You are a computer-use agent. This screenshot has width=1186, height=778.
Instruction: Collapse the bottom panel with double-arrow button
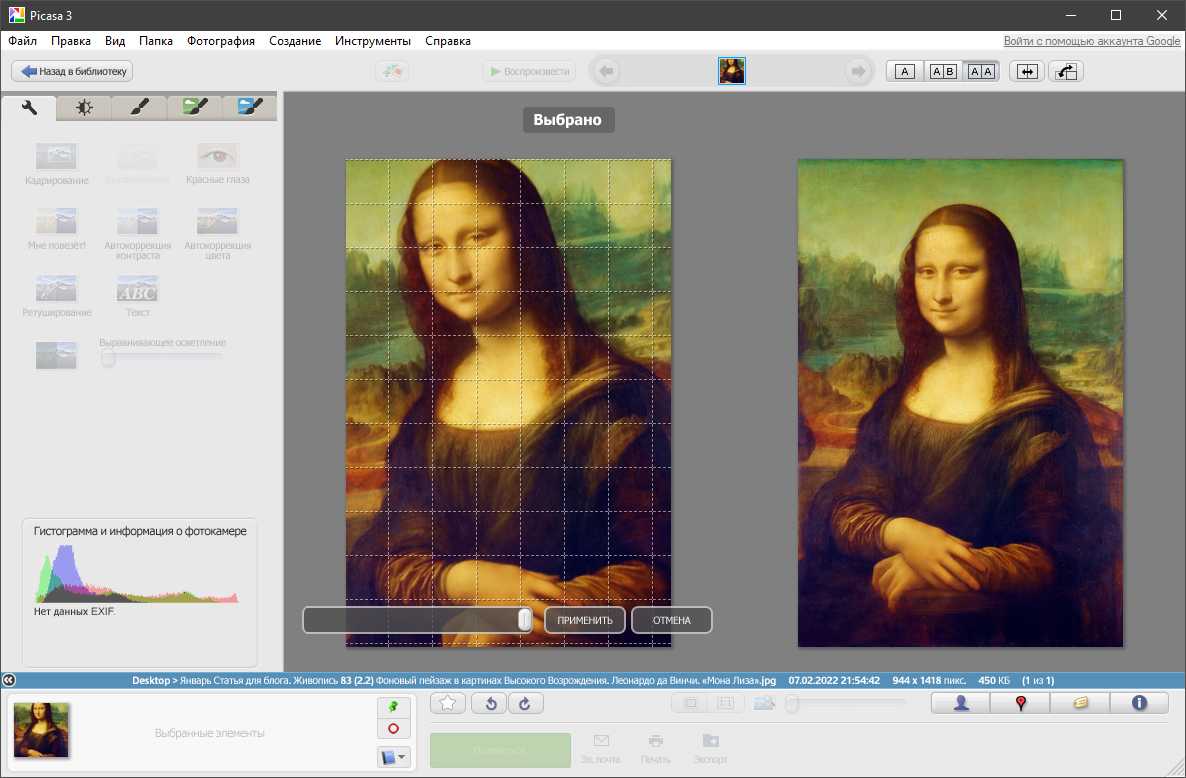click(x=9, y=680)
